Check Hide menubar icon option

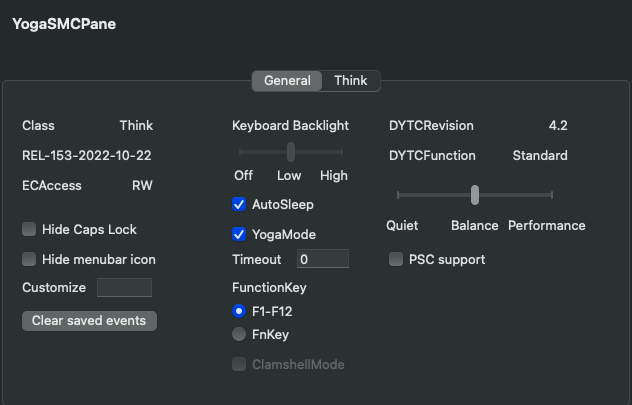click(x=29, y=259)
